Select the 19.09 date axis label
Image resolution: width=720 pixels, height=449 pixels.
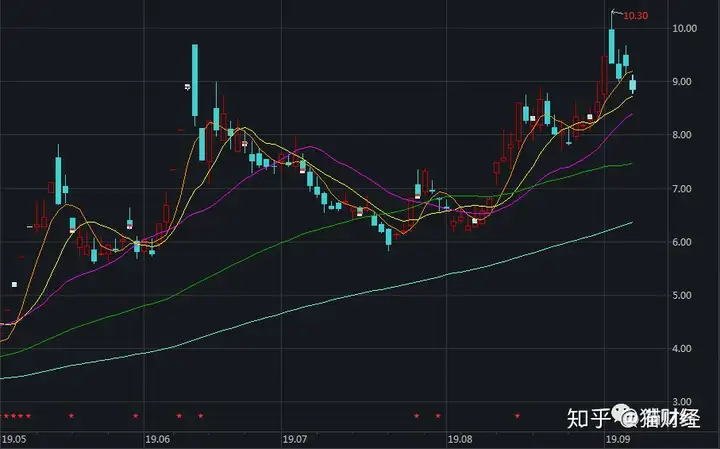[618, 439]
